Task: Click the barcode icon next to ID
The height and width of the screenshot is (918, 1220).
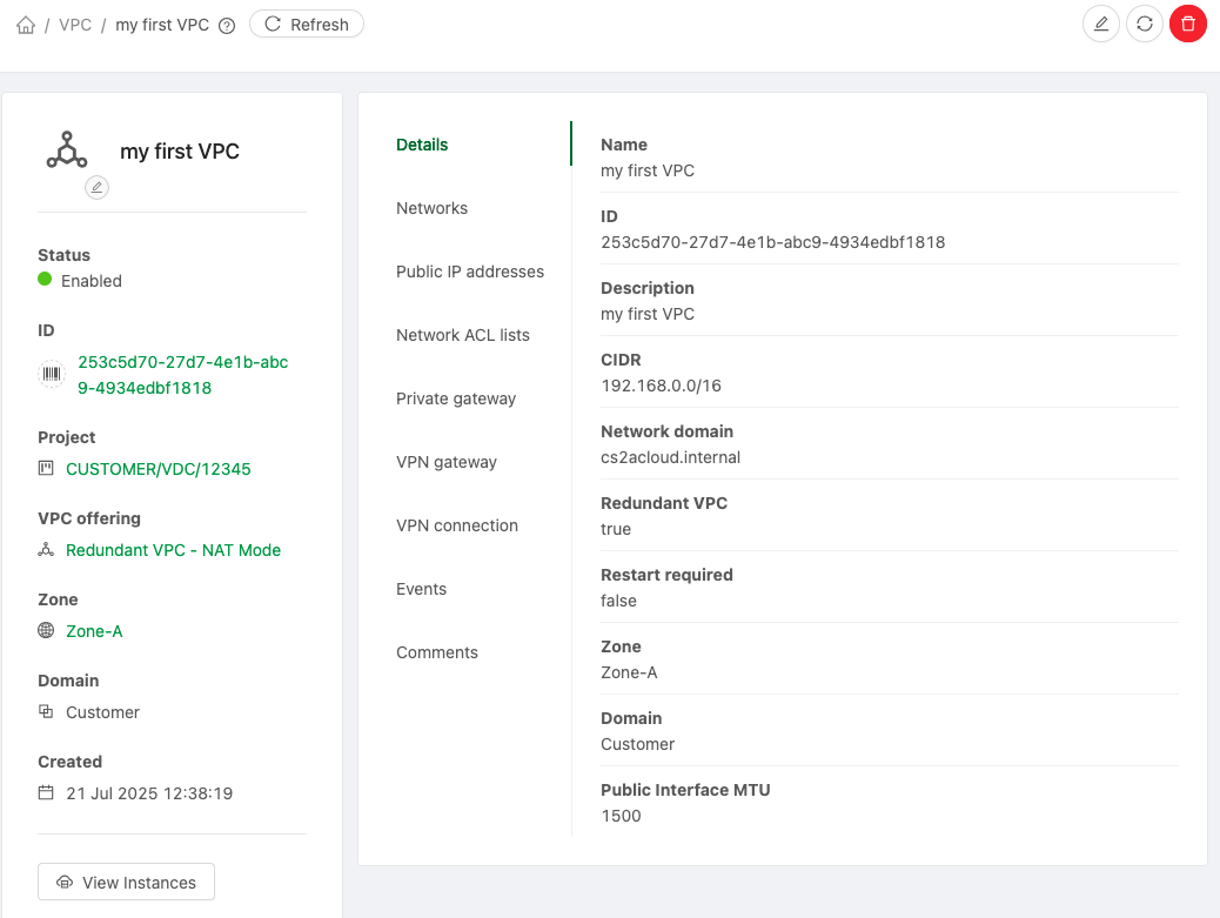Action: pyautogui.click(x=51, y=374)
